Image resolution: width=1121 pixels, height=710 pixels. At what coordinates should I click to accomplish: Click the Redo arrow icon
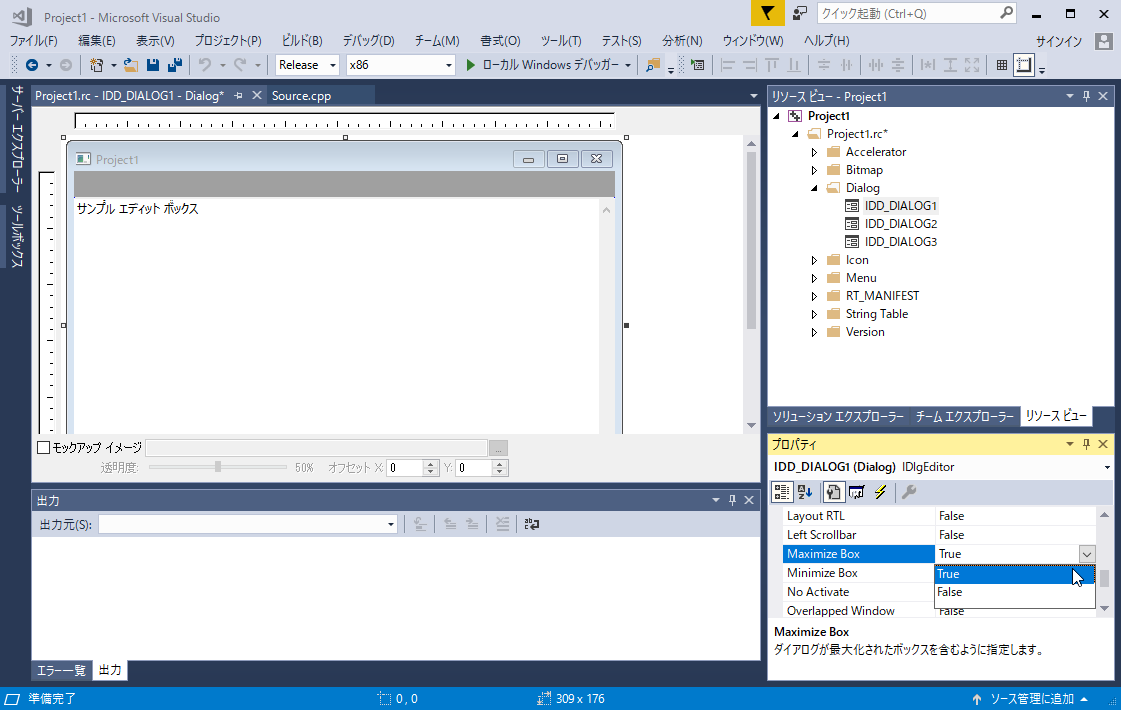[x=240, y=65]
